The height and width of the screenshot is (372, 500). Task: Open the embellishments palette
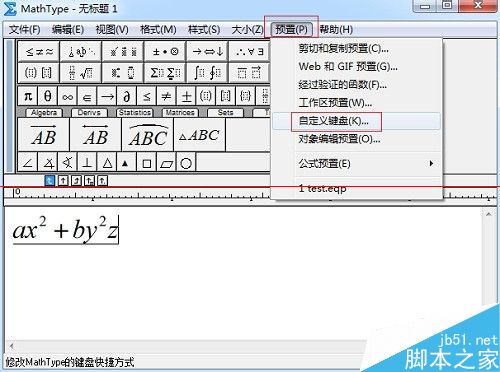click(123, 52)
